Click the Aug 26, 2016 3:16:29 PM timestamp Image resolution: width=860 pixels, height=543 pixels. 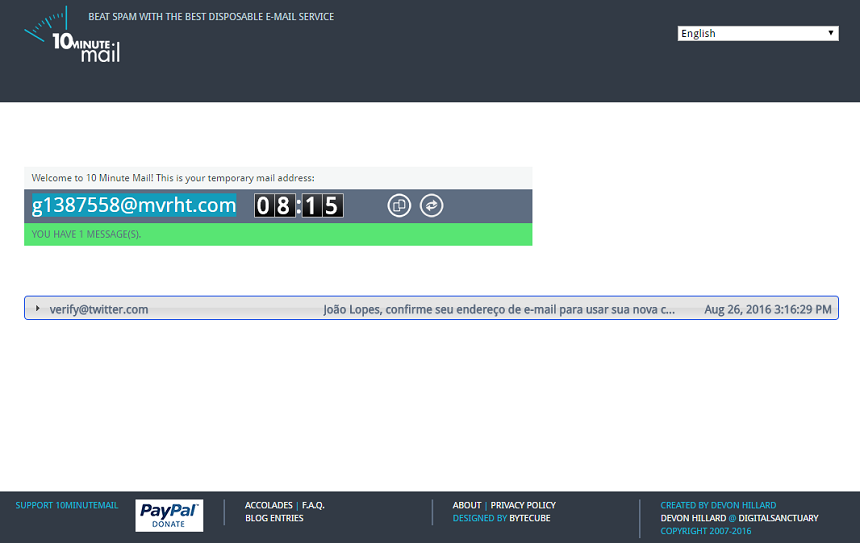click(768, 309)
